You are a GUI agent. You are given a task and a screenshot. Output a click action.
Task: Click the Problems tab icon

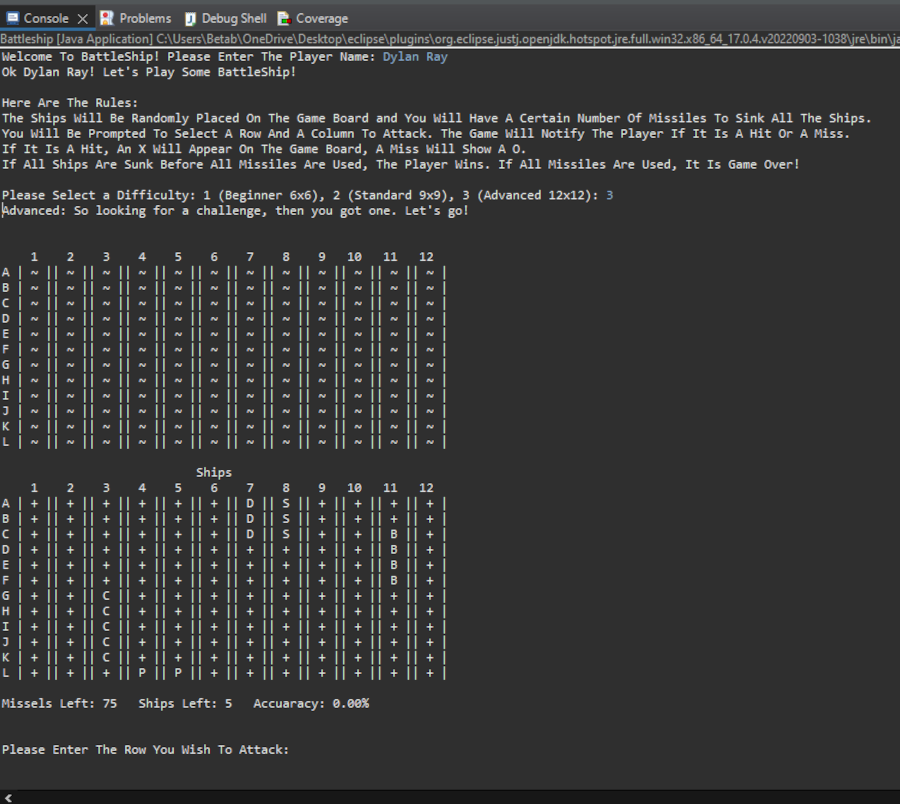106,18
